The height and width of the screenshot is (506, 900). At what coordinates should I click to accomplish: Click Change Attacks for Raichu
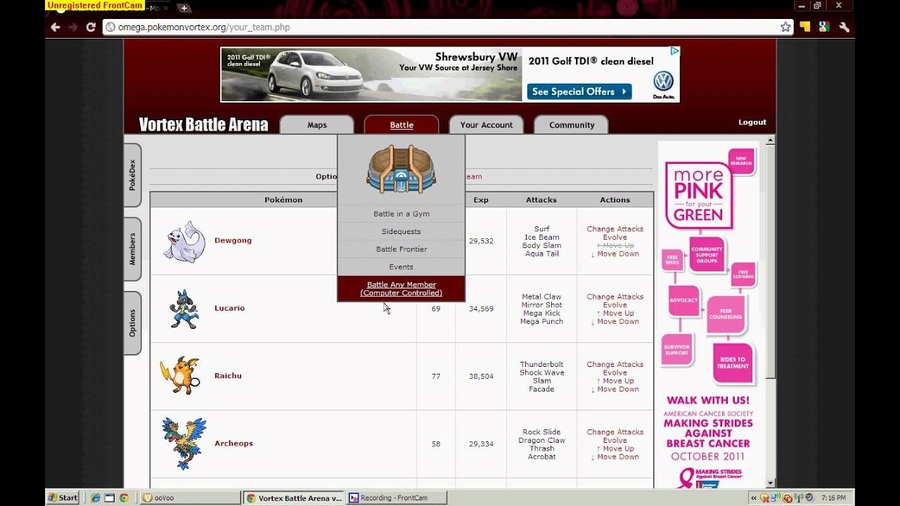(615, 365)
